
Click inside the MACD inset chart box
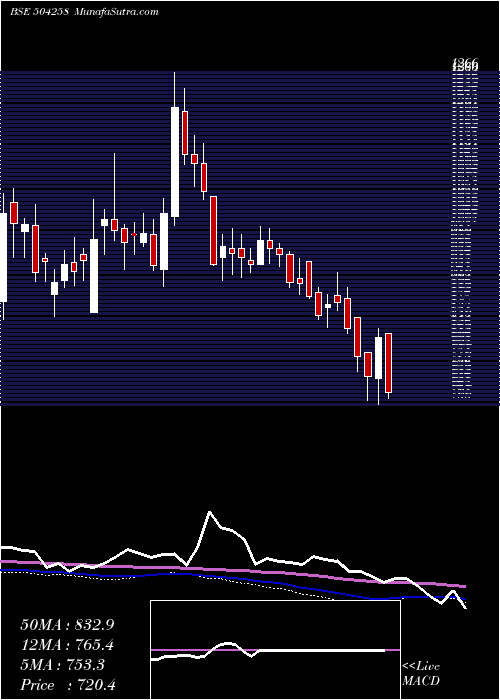click(275, 650)
